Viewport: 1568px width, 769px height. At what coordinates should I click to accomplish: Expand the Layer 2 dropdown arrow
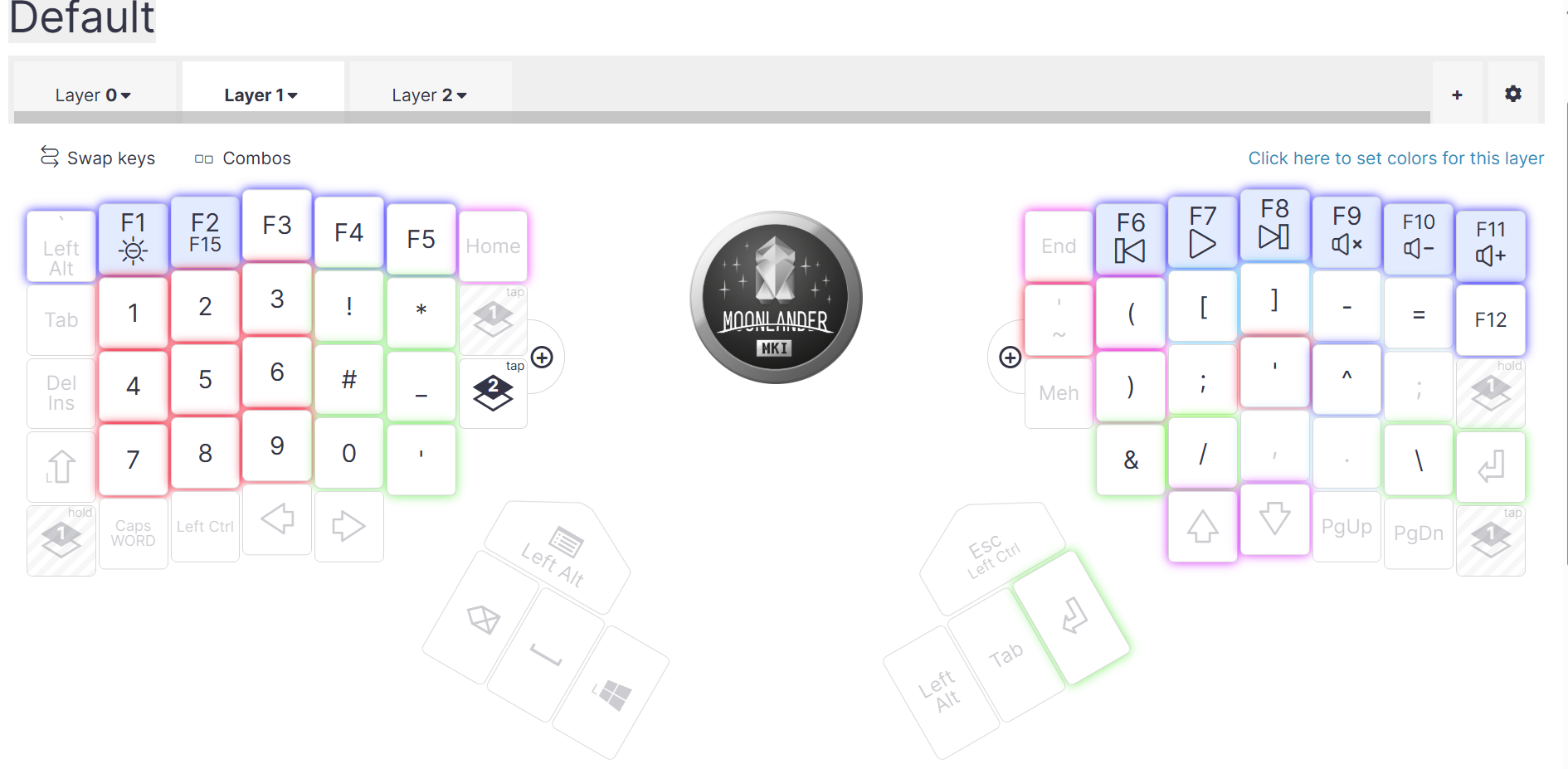pyautogui.click(x=462, y=96)
